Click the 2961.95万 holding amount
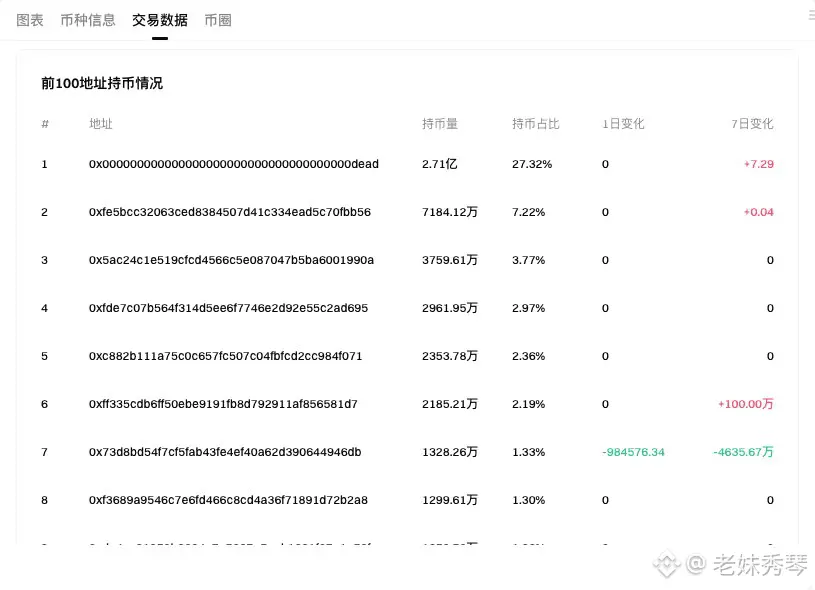The width and height of the screenshot is (815, 590). [x=450, y=308]
